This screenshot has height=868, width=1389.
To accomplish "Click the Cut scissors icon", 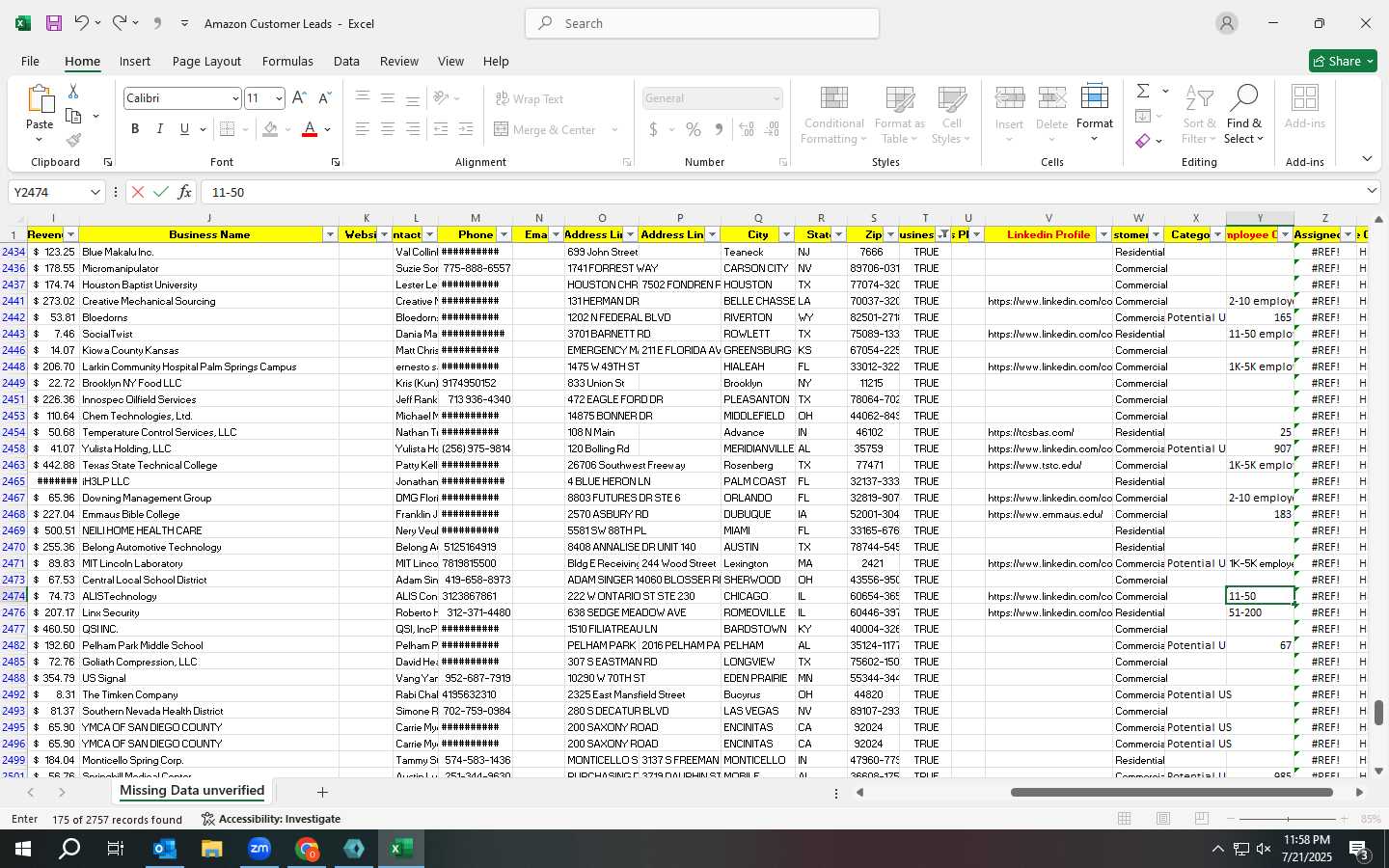I will pos(73,91).
